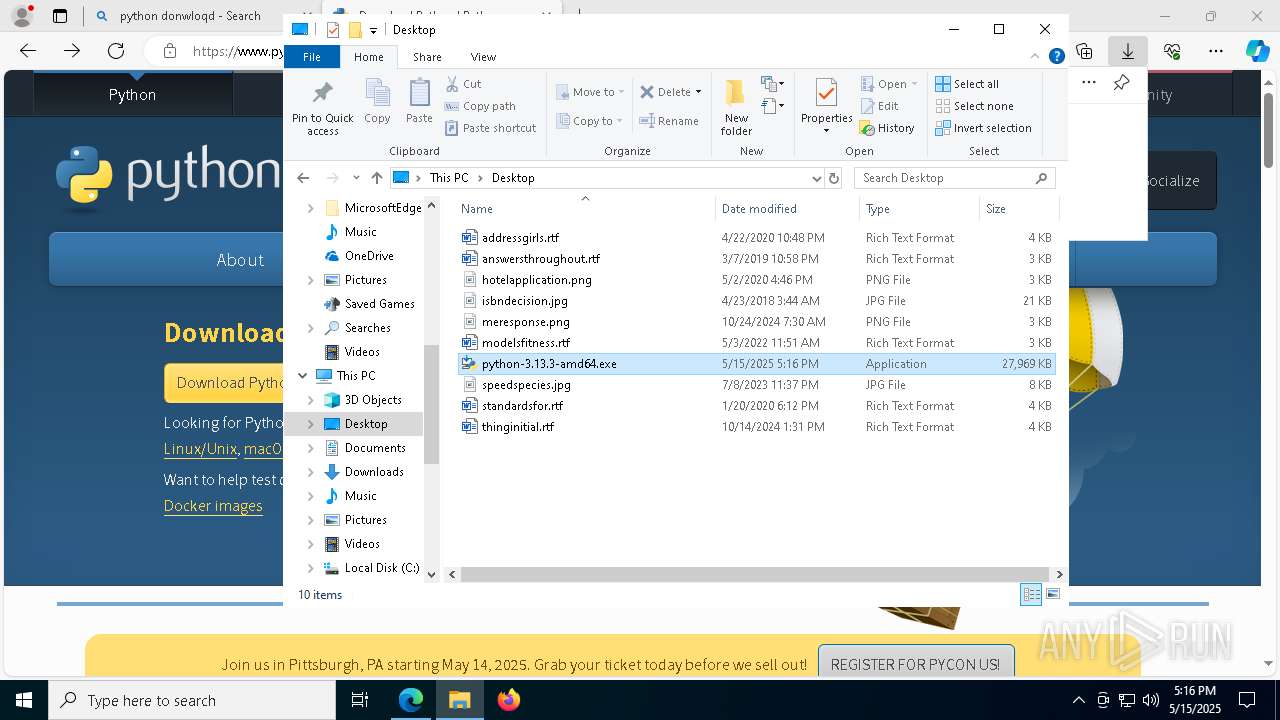Open 3D Objects in navigation pane

[x=373, y=400]
